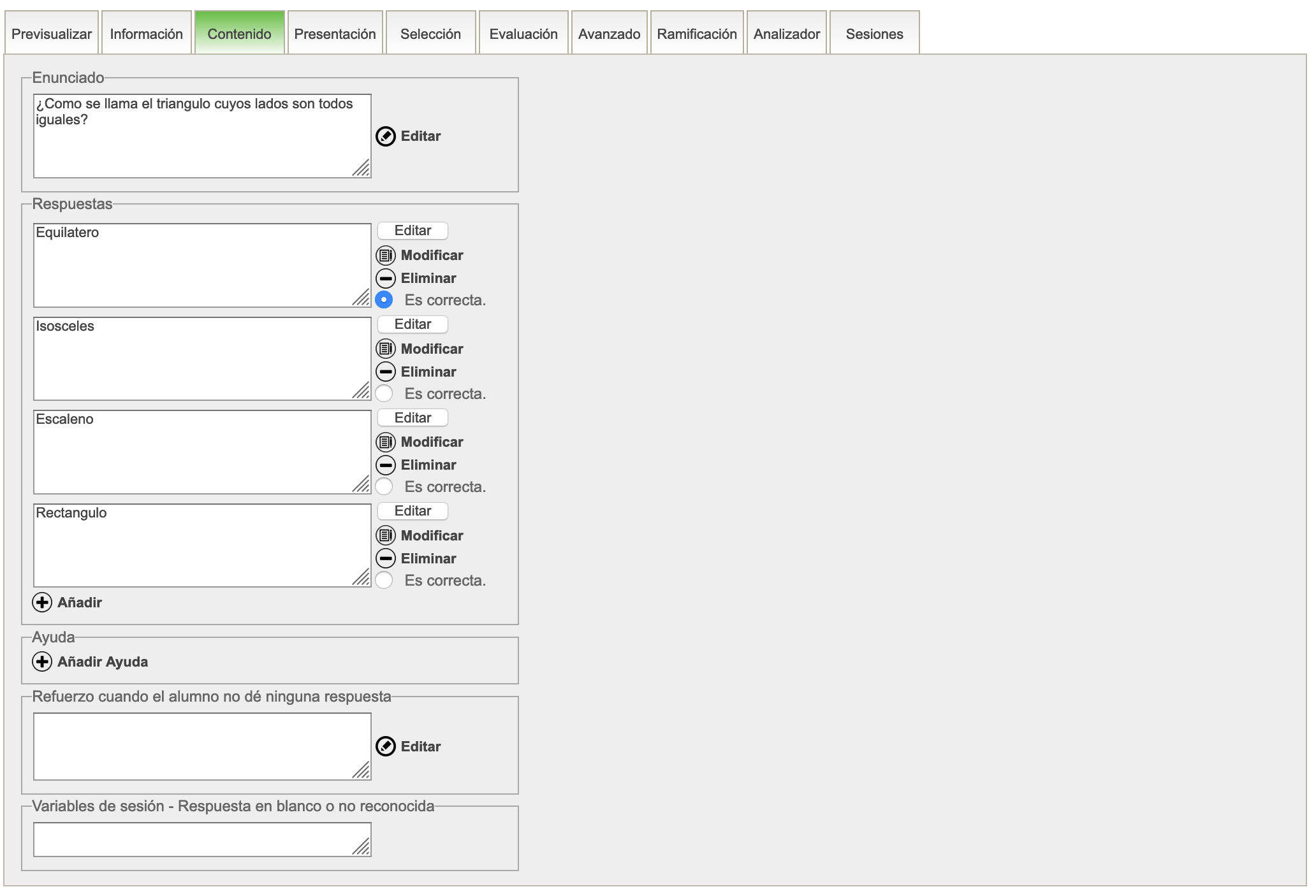1316x896 pixels.
Task: Remove the Escaleno answer via Eliminar icon
Action: [385, 465]
